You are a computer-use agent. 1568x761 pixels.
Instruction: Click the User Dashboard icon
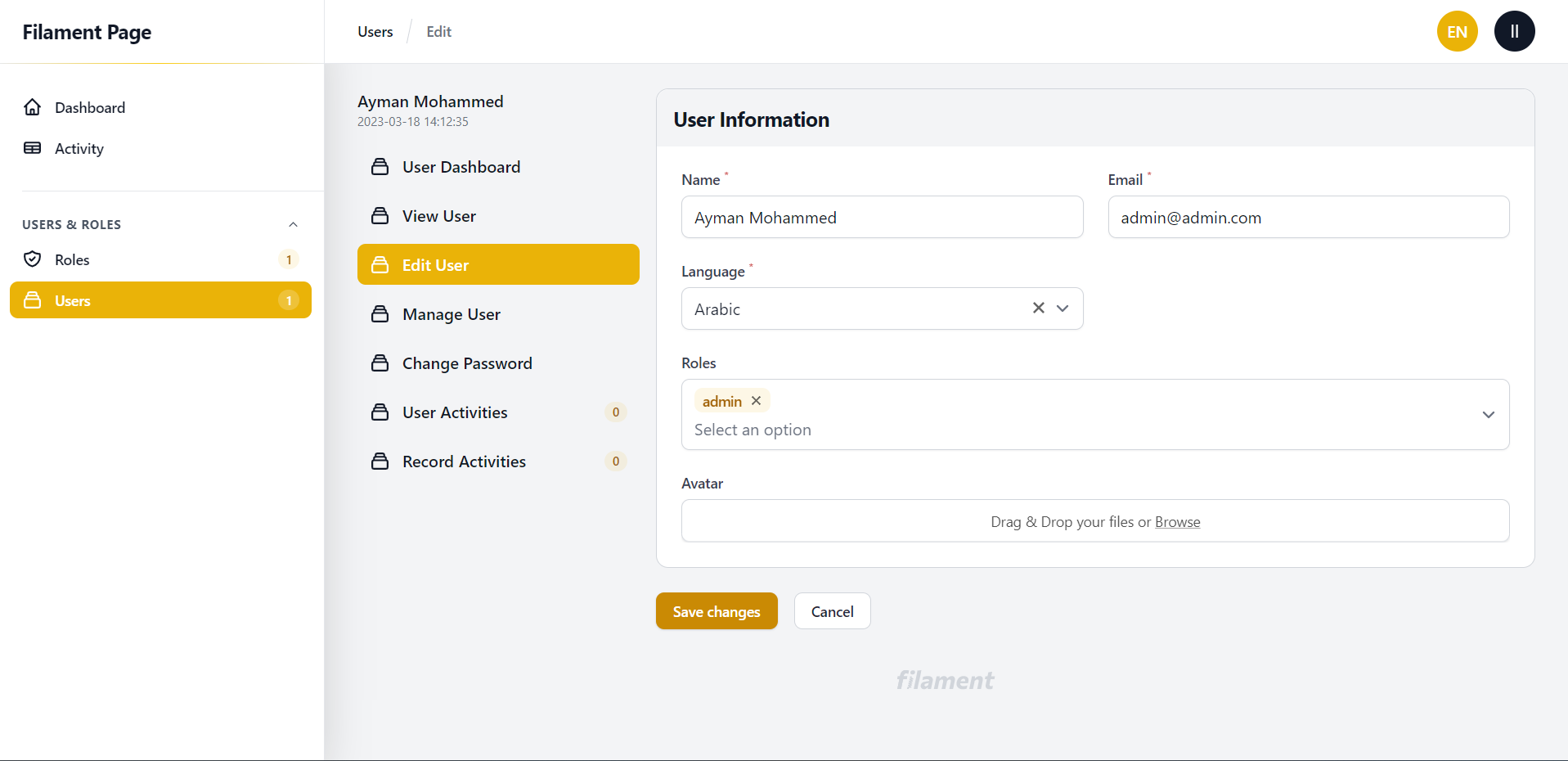tap(380, 167)
